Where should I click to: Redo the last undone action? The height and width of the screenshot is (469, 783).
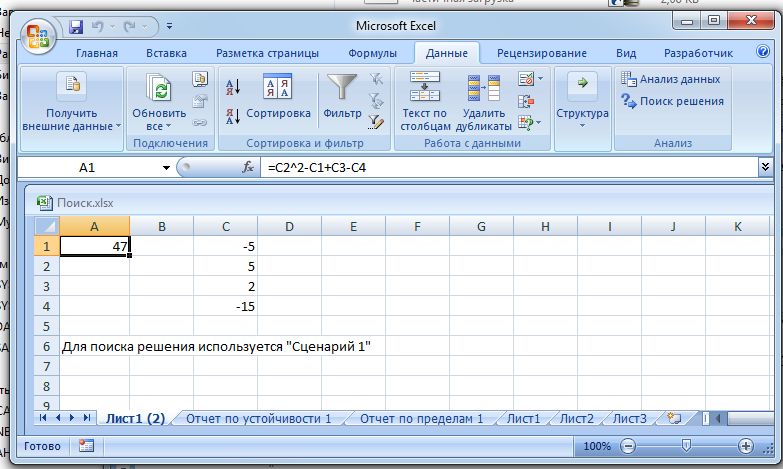[130, 26]
